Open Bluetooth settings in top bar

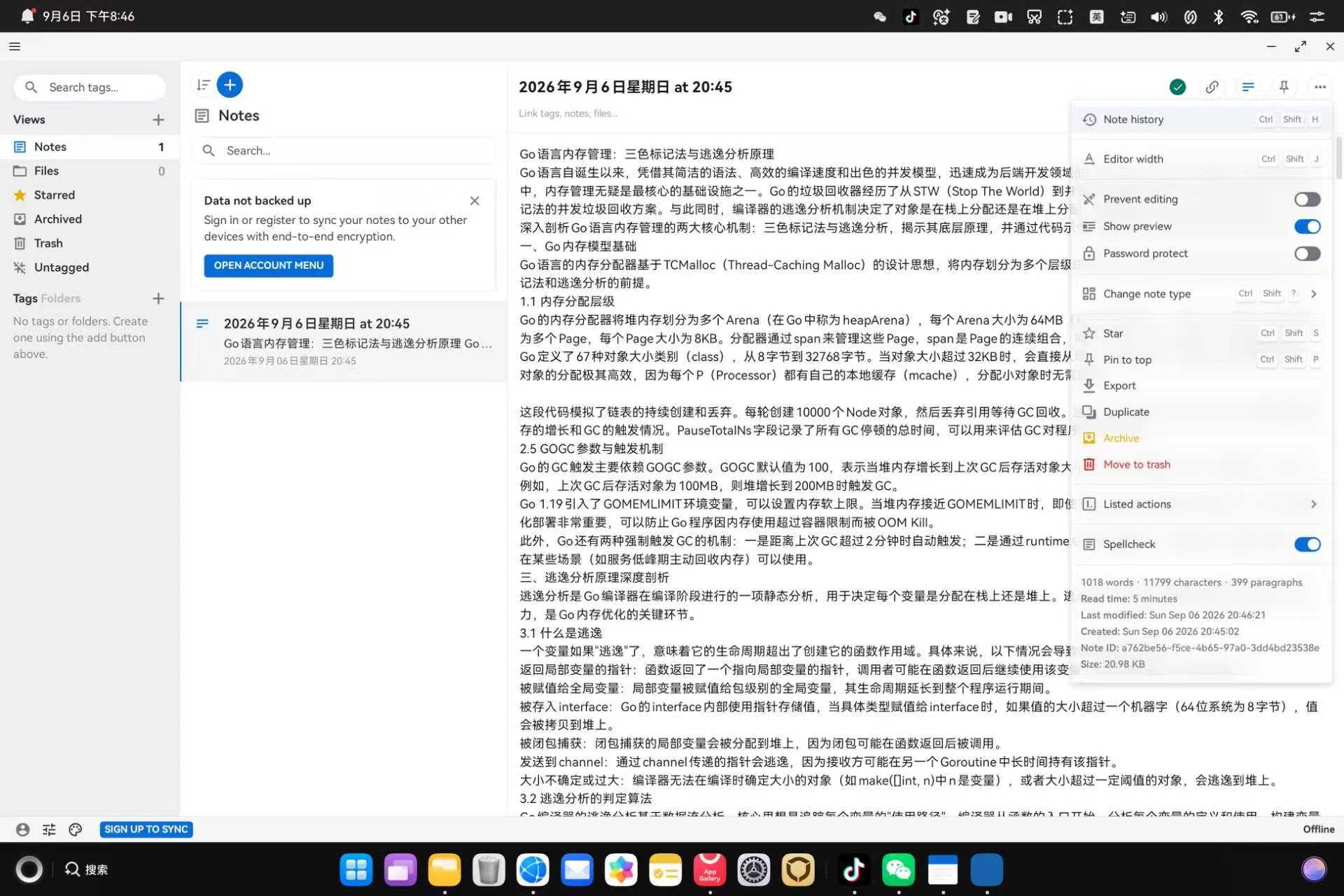[1219, 17]
